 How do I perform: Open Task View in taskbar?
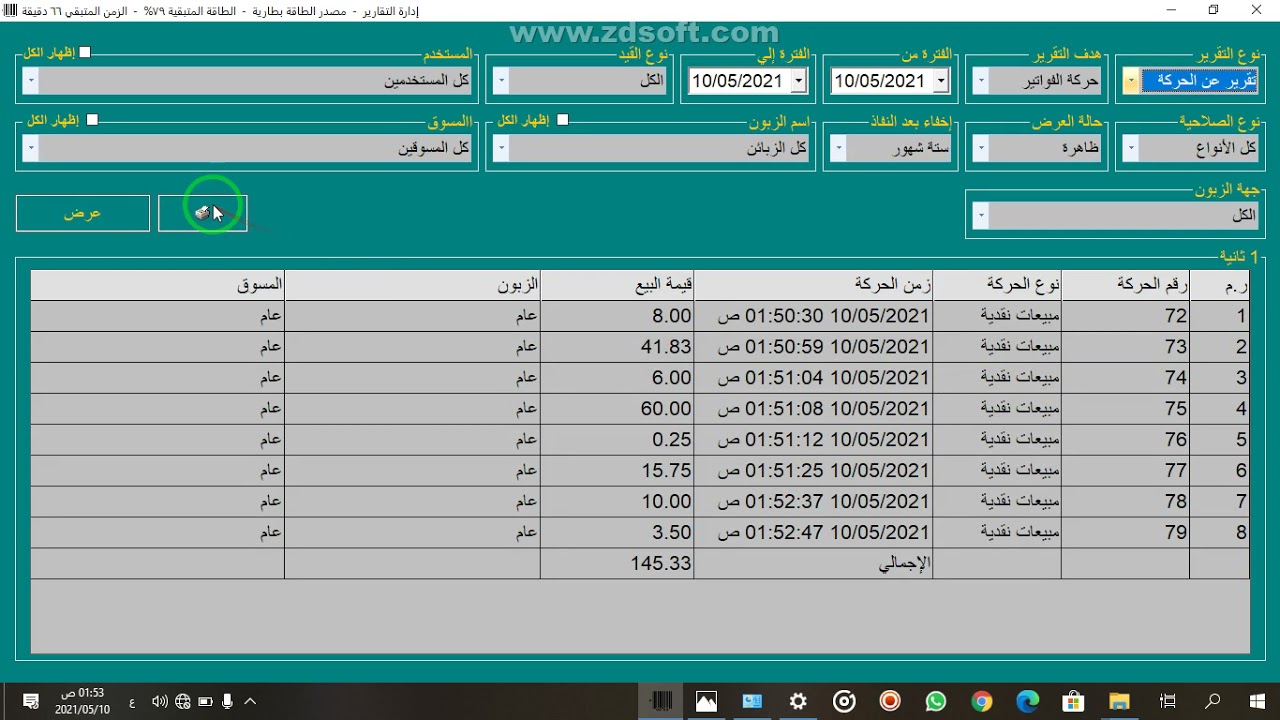1166,701
